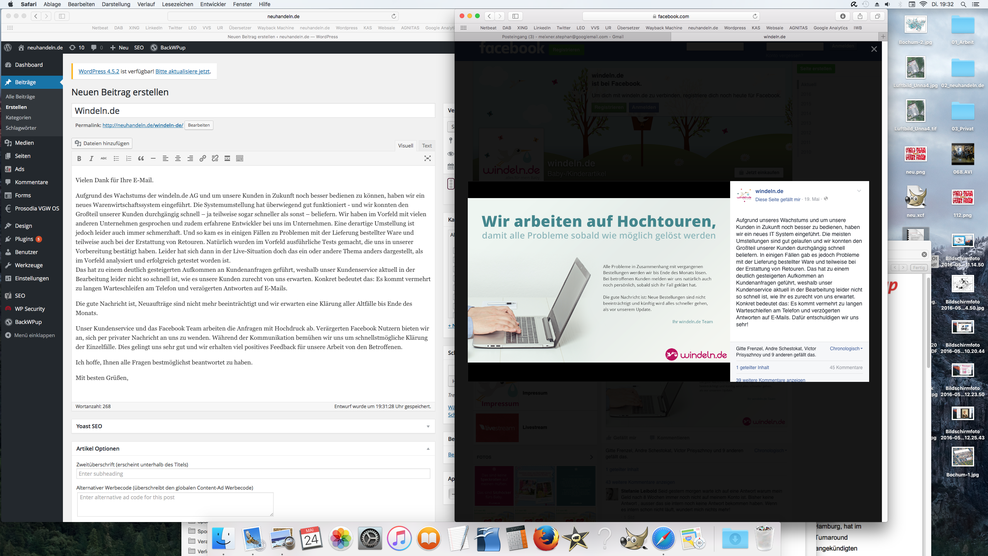The width and height of the screenshot is (988, 556).
Task: Open the post options arrow next to windeln.de
Action: click(x=858, y=191)
